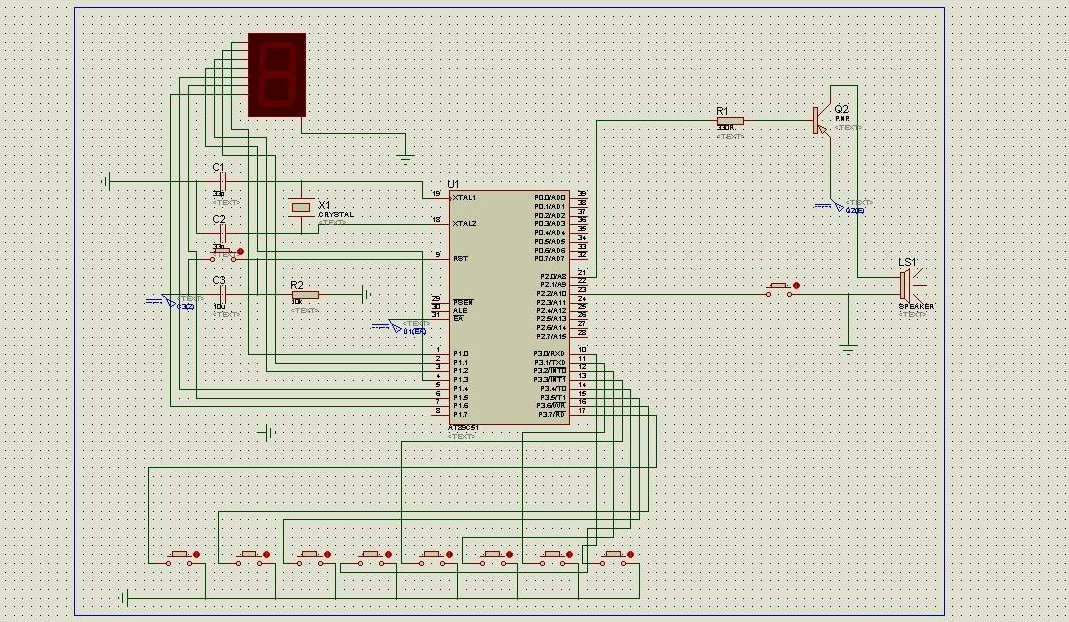Click the ground symbol below the seven-segment display
Image resolution: width=1069 pixels, height=622 pixels.
pos(405,156)
